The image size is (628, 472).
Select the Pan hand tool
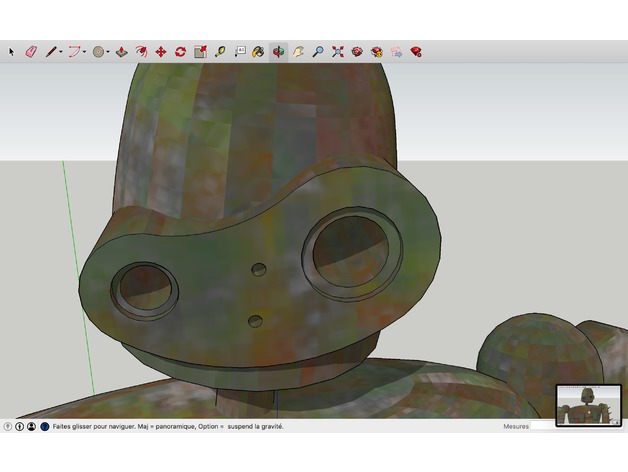point(298,52)
